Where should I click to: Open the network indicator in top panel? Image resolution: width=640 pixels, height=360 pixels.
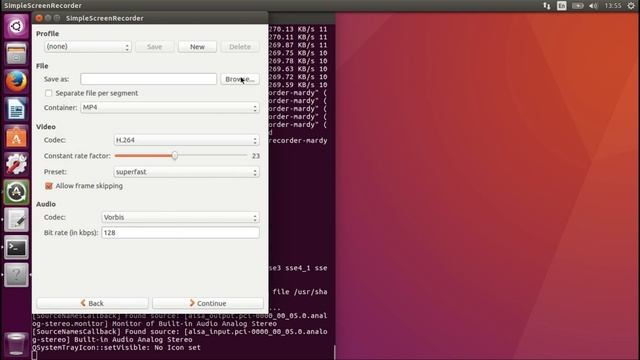click(x=547, y=6)
